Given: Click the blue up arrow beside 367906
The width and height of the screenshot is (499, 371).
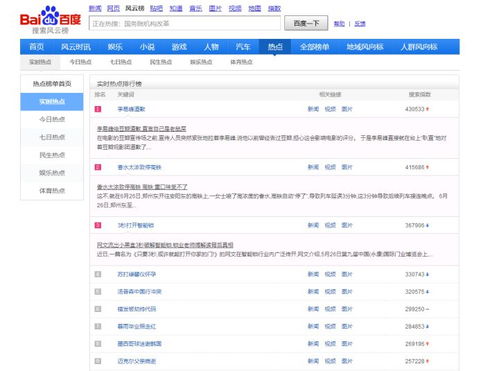Looking at the screenshot, I should tap(427, 226).
